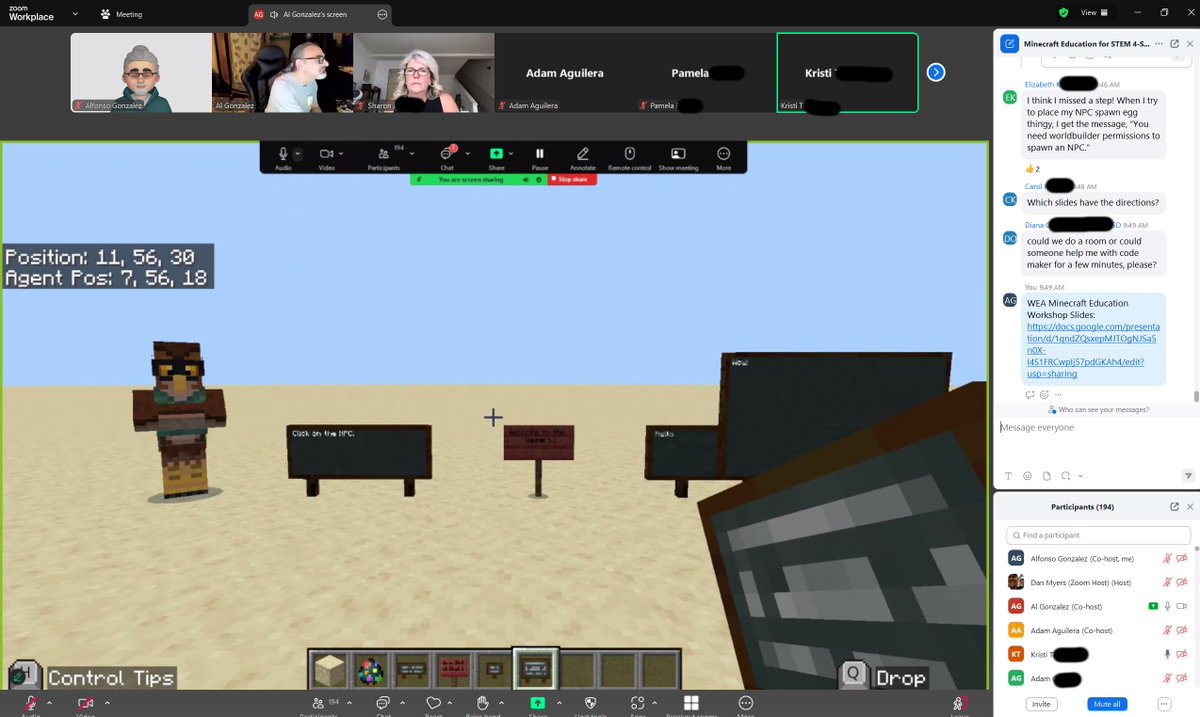
Task: Reply in thread icon under your message
Action: 1029,394
